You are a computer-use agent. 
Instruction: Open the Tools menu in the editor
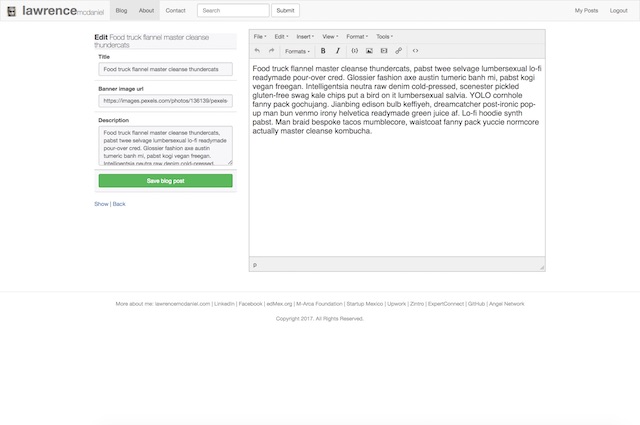coord(384,36)
